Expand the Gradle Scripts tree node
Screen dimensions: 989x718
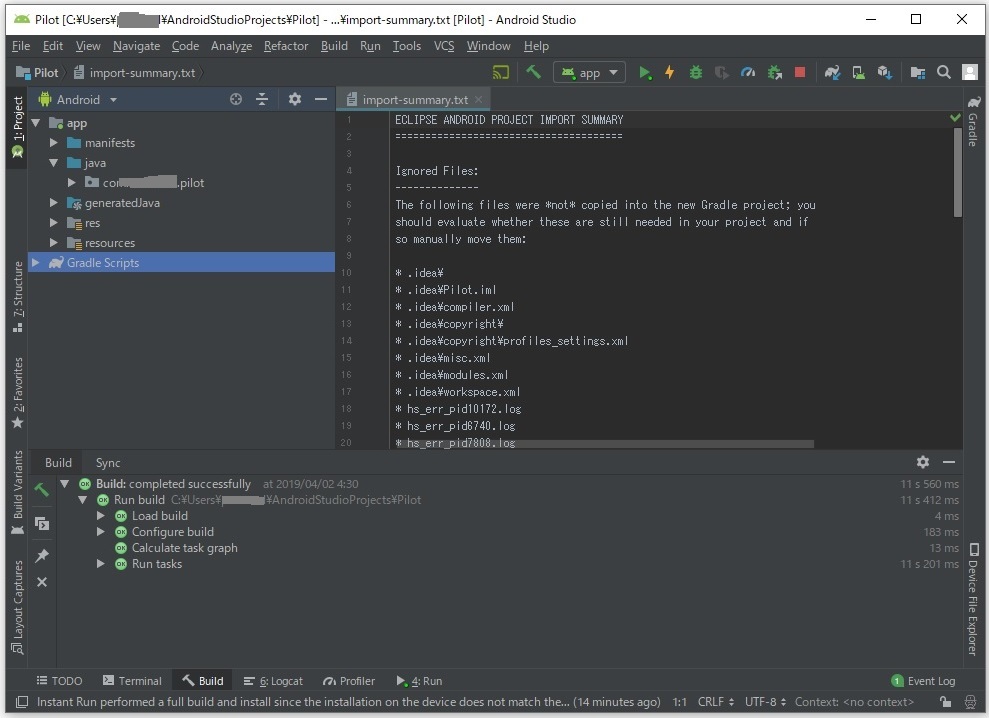click(36, 263)
